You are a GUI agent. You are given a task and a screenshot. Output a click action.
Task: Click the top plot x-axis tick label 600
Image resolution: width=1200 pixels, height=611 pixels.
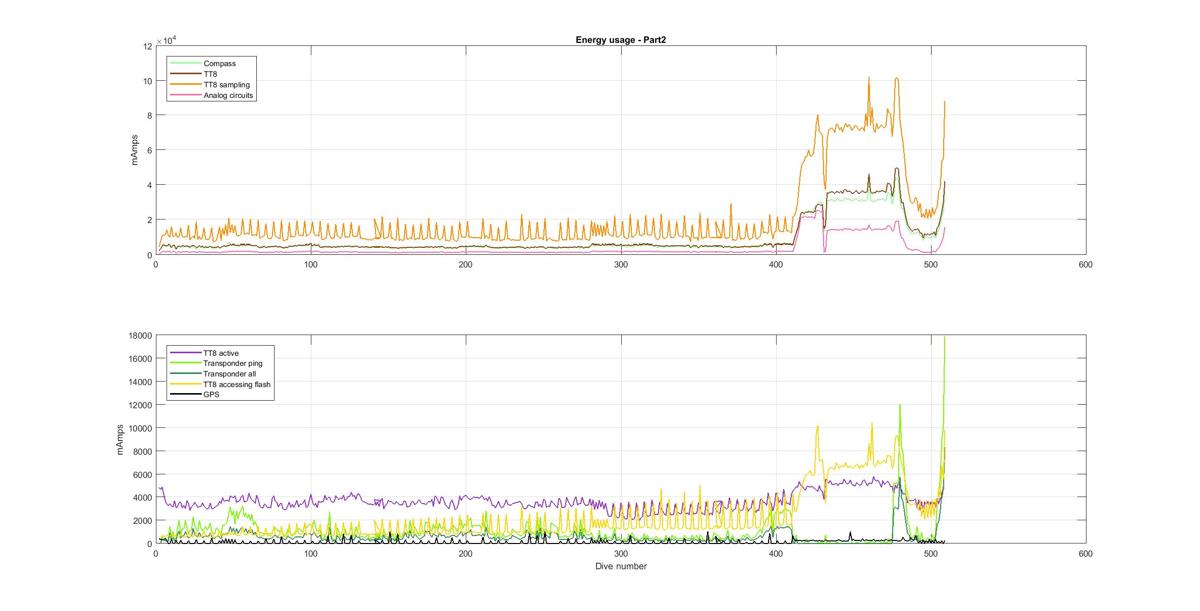point(1086,264)
